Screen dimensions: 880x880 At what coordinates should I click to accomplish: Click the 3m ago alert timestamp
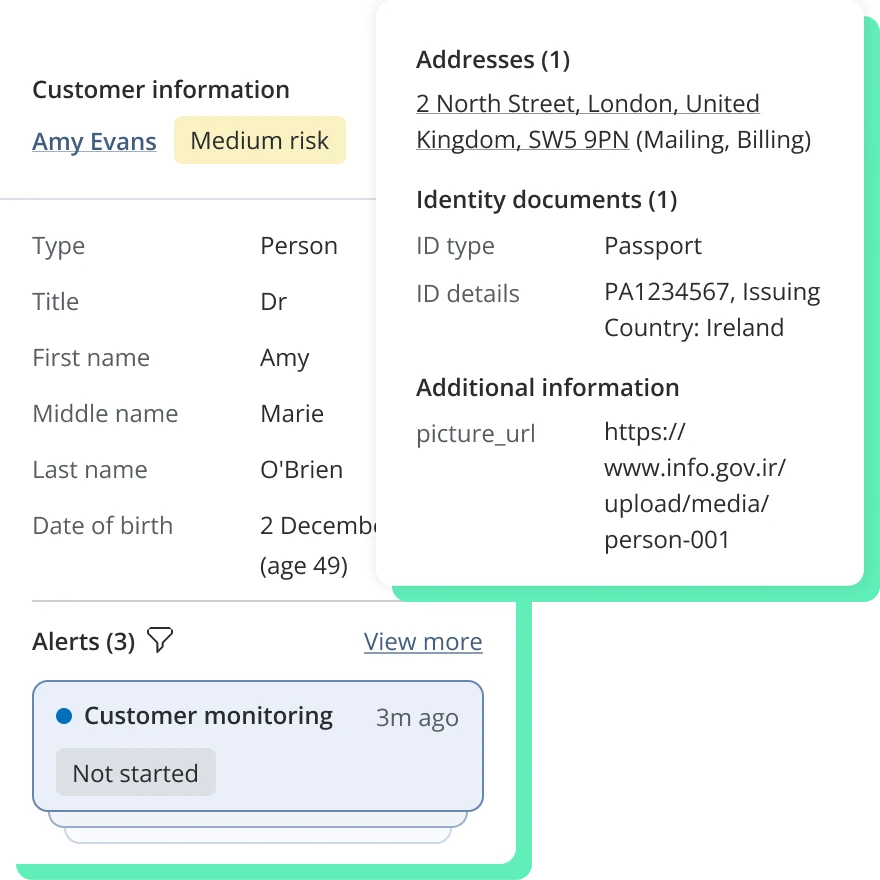417,718
